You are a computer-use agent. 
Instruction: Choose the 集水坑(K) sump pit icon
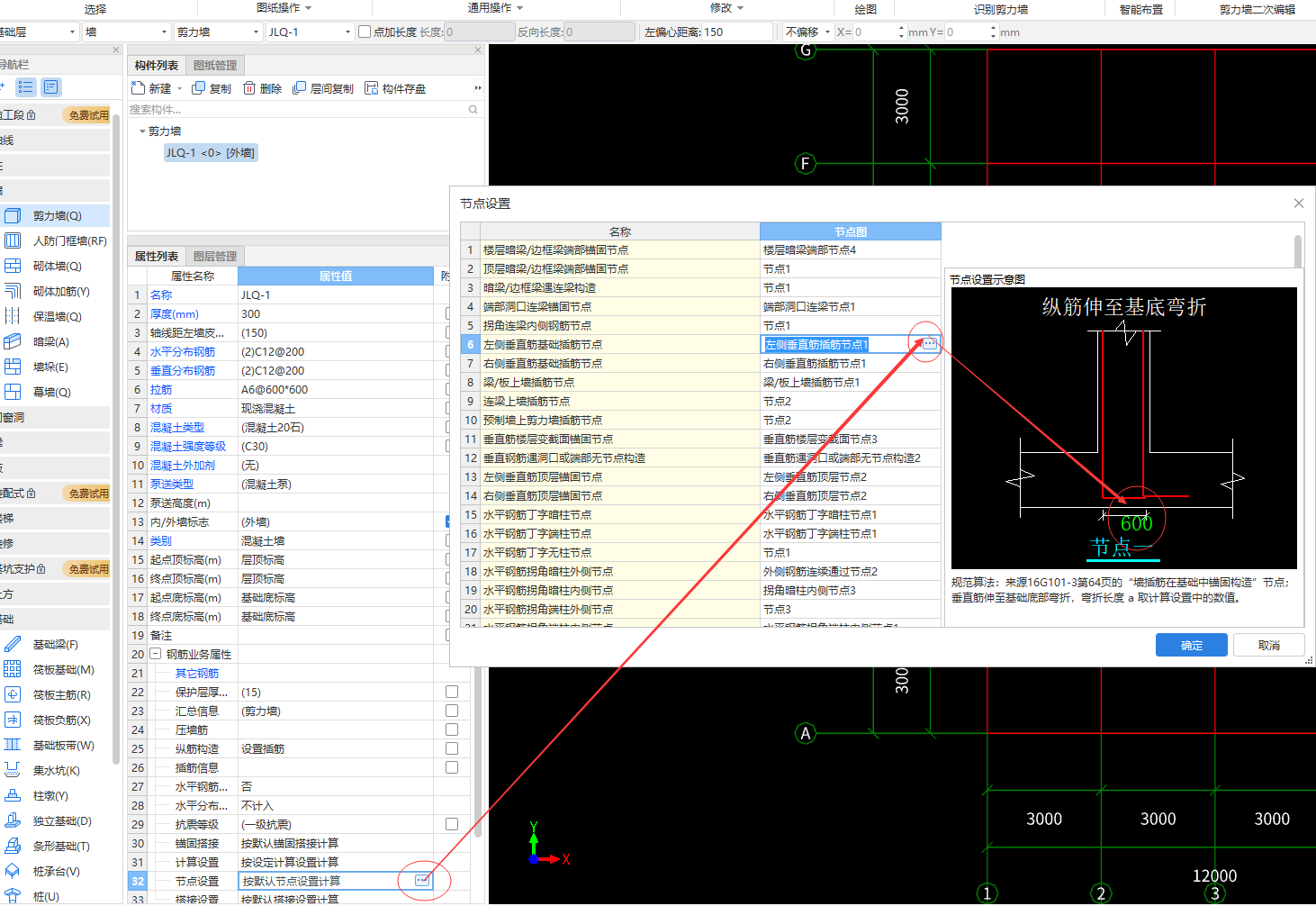tap(13, 770)
